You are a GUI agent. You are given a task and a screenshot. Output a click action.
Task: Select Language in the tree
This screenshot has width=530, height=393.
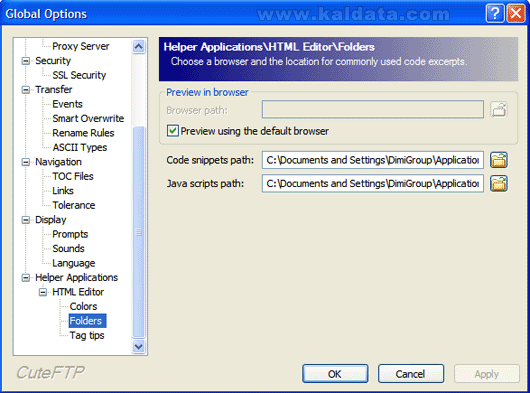[74, 263]
